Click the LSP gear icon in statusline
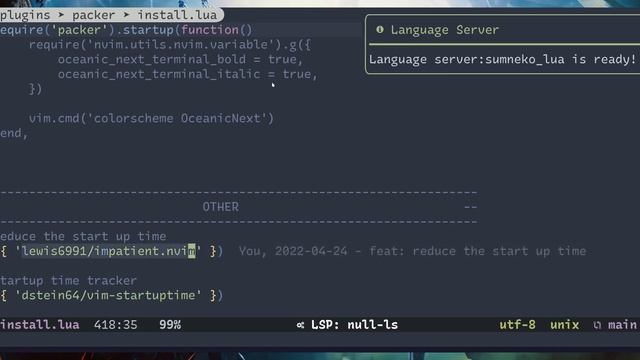The image size is (640, 360). click(x=300, y=325)
